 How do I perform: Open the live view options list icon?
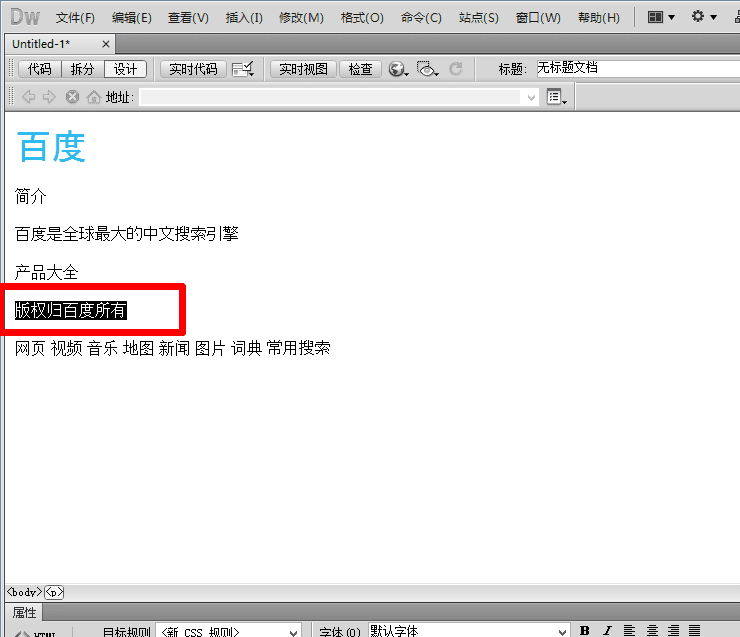coord(556,97)
